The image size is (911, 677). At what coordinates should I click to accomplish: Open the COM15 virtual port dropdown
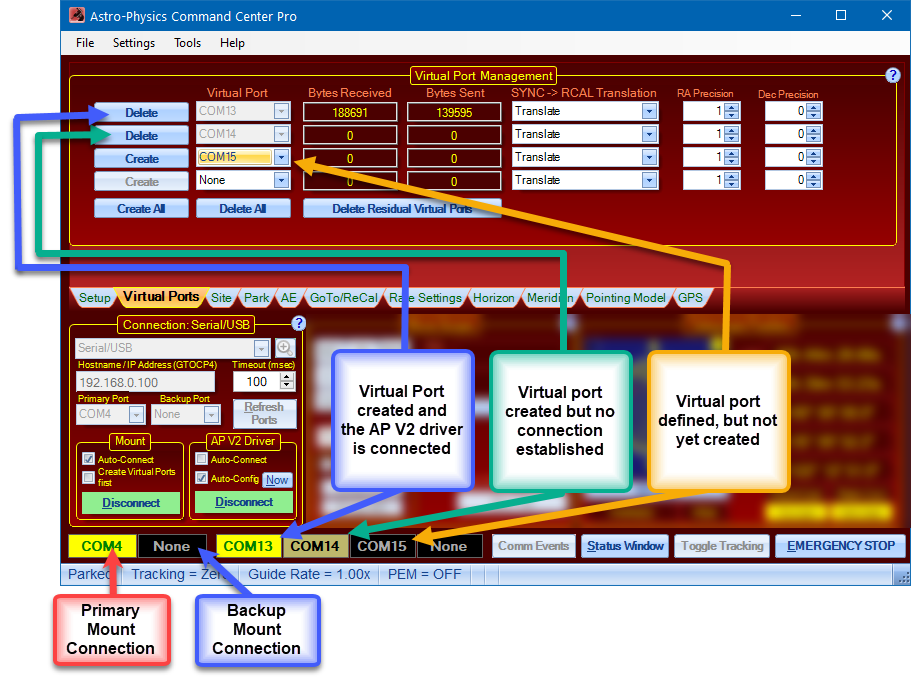pyautogui.click(x=281, y=157)
